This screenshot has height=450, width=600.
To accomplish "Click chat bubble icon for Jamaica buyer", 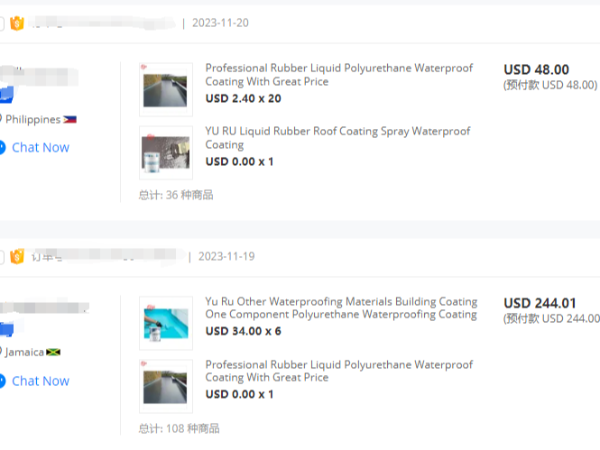I will (3, 381).
